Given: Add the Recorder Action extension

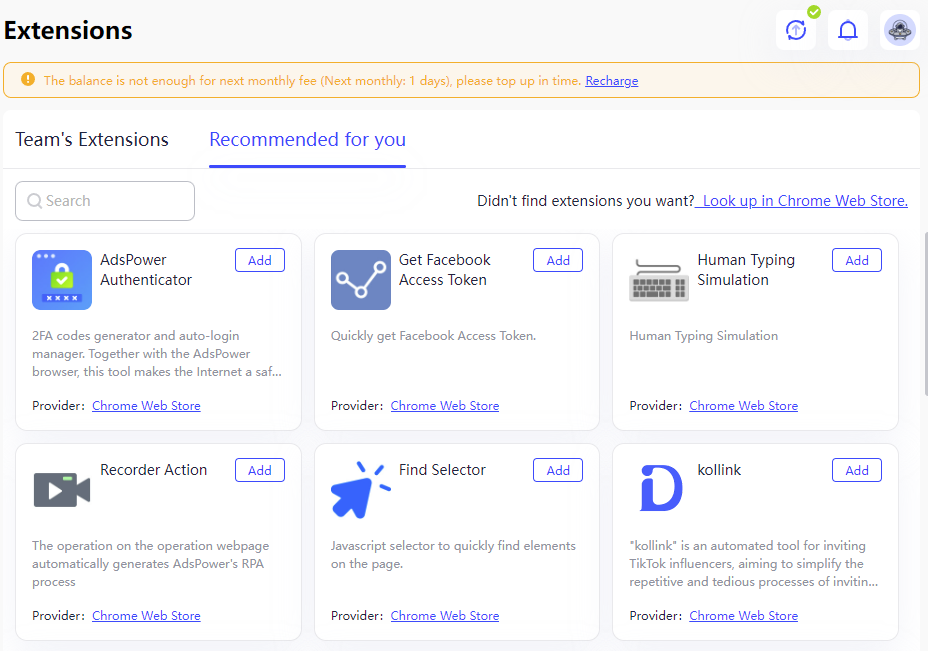Looking at the screenshot, I should pos(260,470).
